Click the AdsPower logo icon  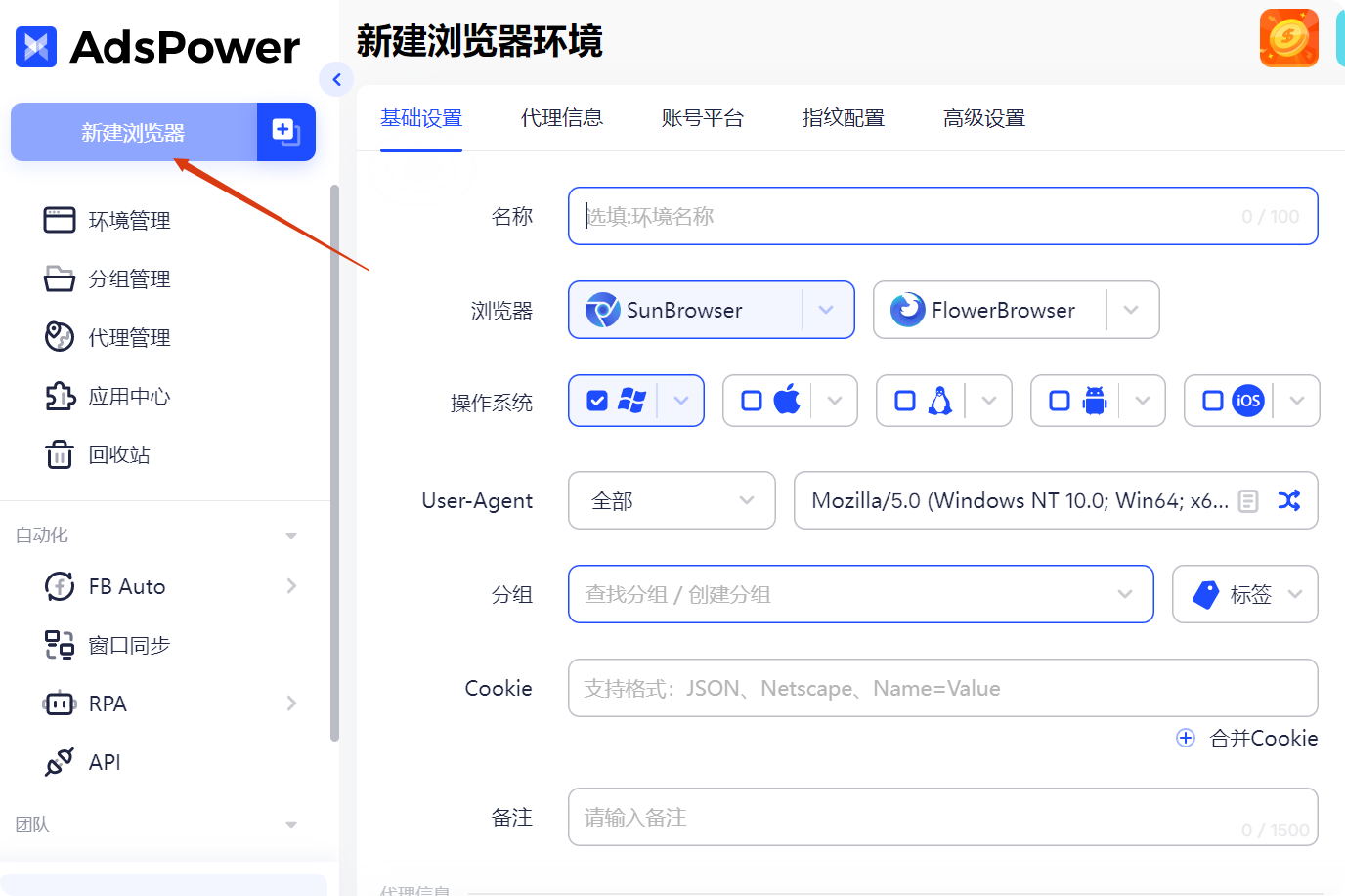click(36, 46)
